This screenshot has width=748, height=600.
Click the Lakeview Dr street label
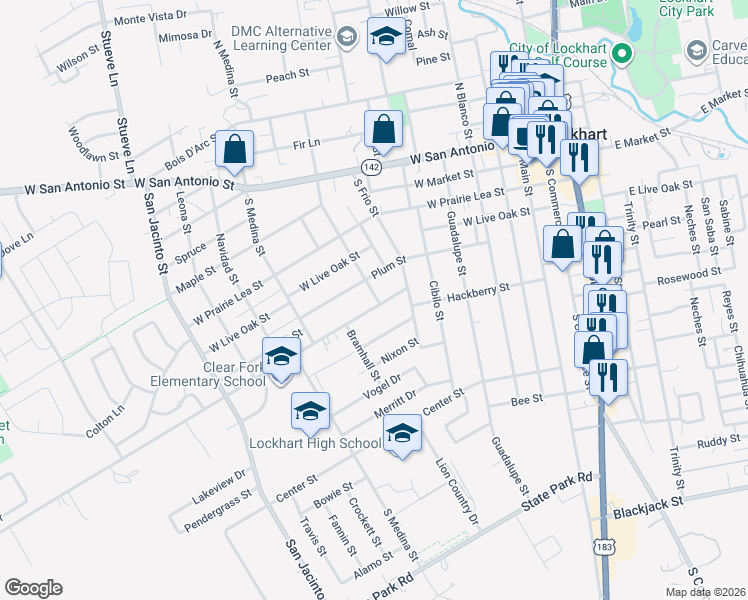(219, 486)
